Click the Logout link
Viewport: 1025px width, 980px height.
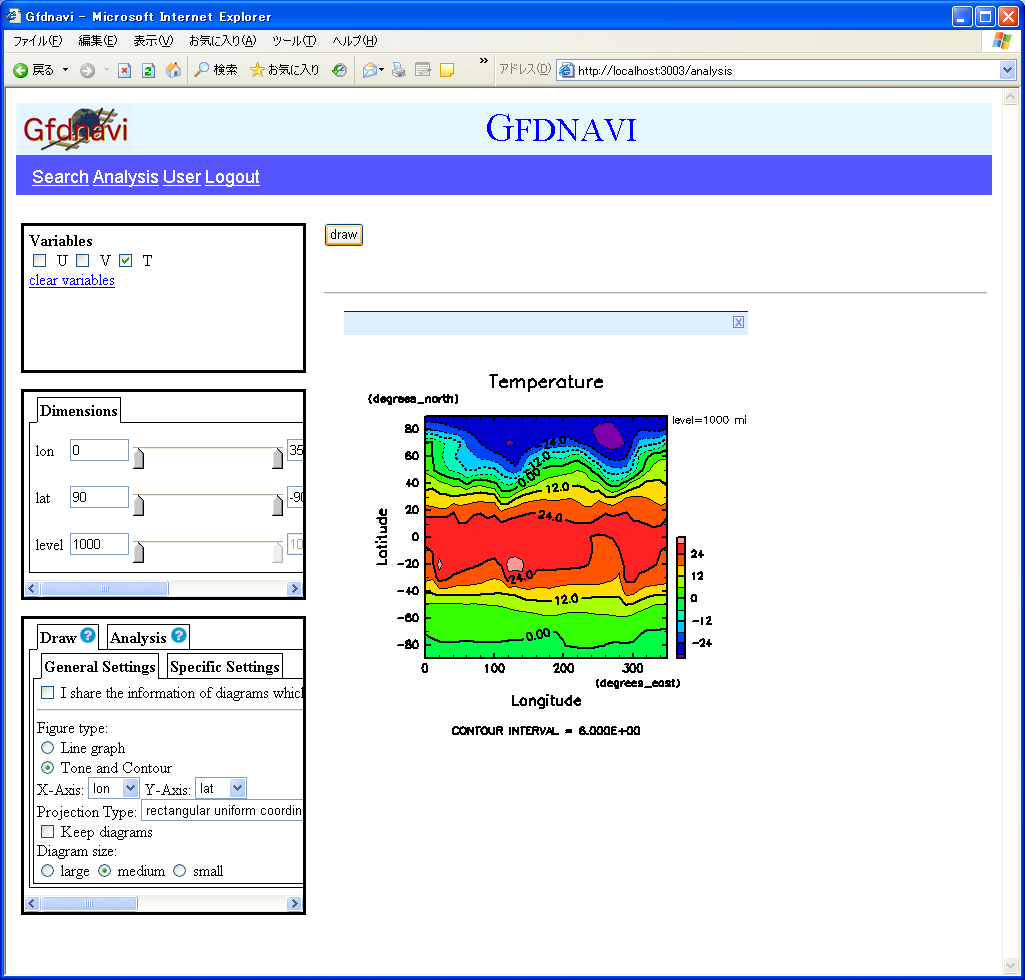(232, 177)
